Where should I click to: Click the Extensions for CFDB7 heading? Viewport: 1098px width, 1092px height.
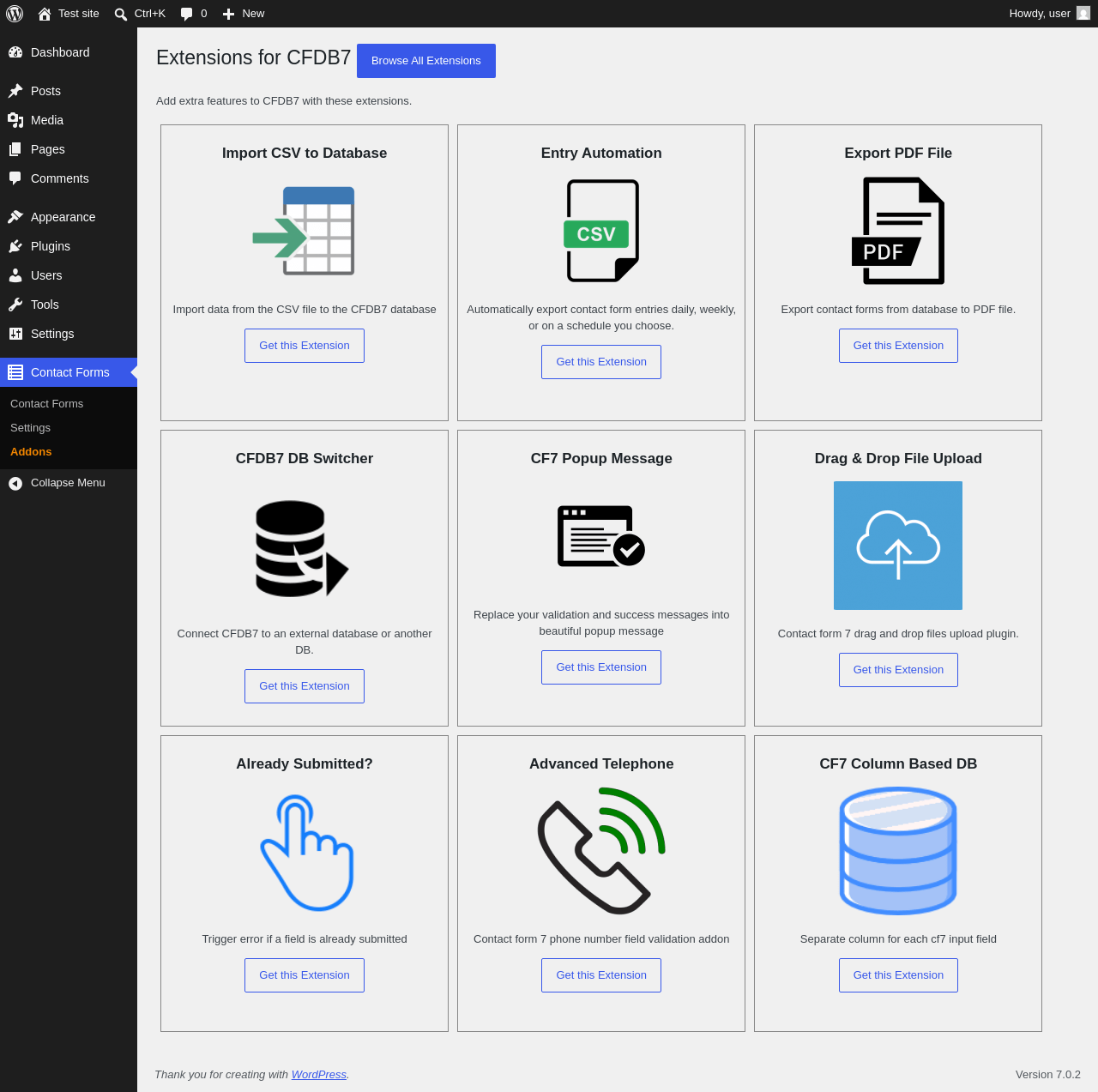(254, 57)
